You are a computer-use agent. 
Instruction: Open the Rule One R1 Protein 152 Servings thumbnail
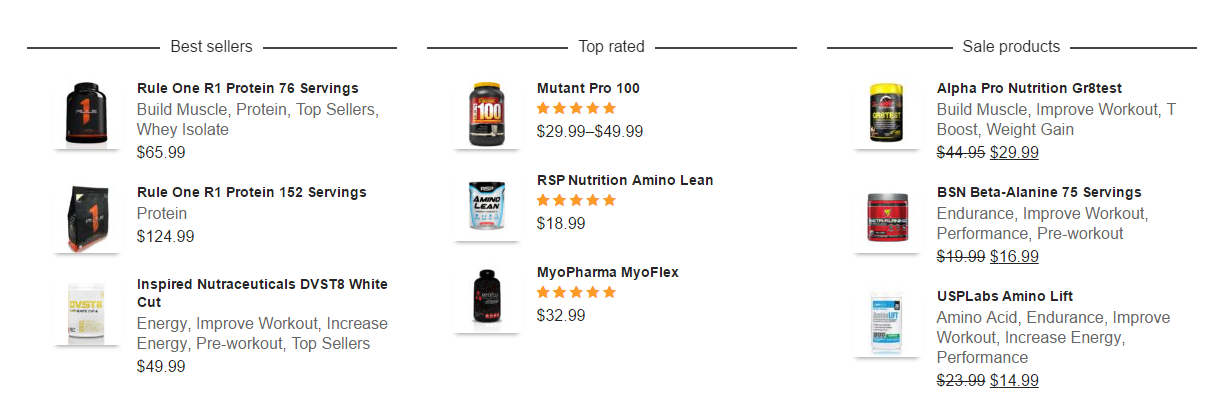pyautogui.click(x=87, y=218)
